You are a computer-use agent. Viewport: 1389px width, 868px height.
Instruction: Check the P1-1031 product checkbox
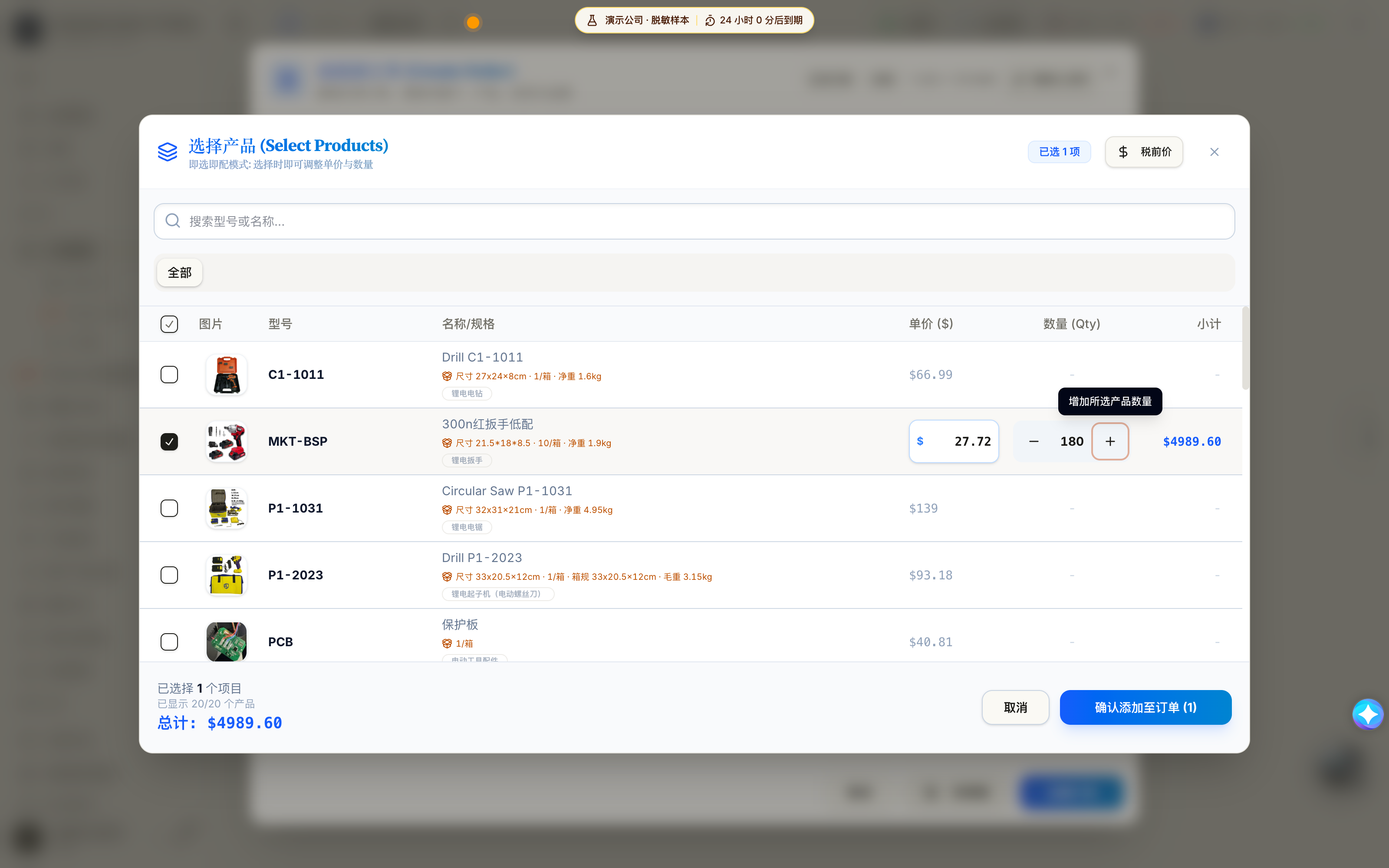169,509
